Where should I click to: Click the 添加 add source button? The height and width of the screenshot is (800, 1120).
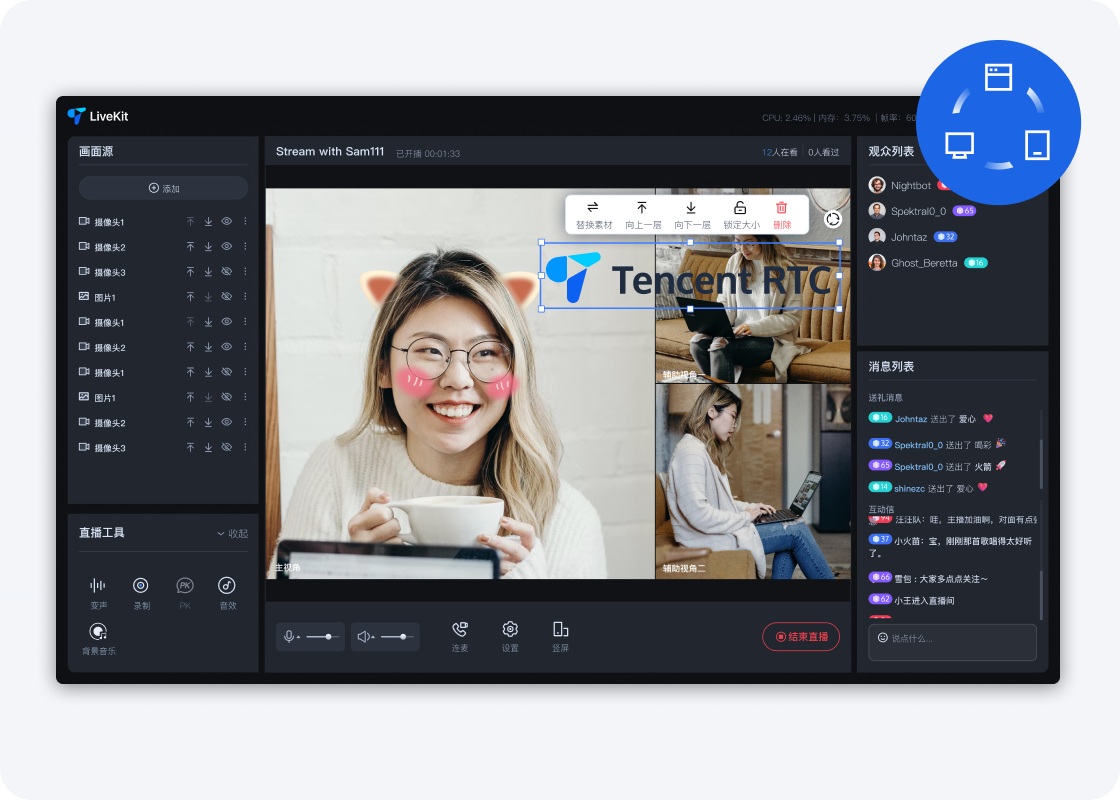[x=163, y=188]
